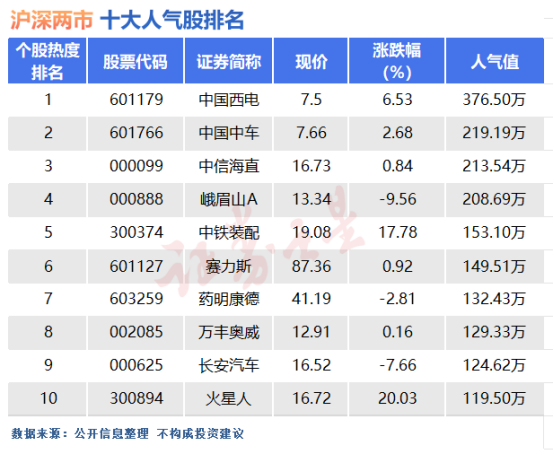Click the 长安汽车 name cell

point(229,366)
